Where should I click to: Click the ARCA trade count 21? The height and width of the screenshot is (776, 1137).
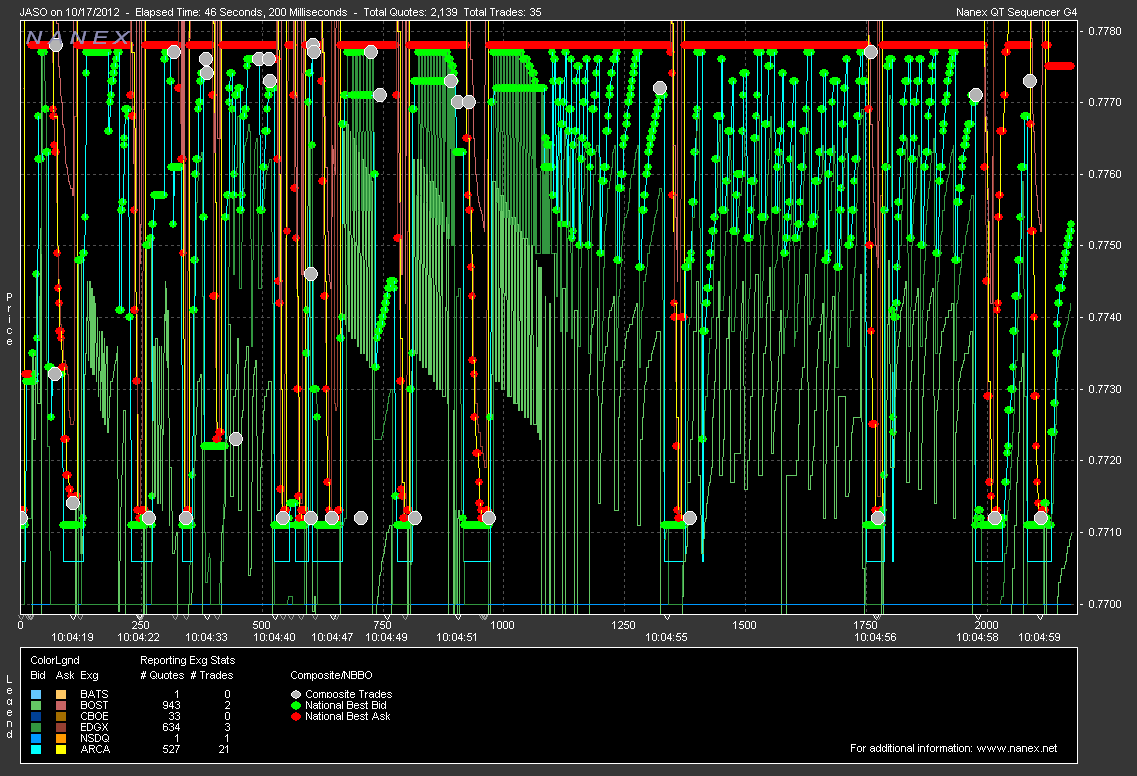coord(224,749)
